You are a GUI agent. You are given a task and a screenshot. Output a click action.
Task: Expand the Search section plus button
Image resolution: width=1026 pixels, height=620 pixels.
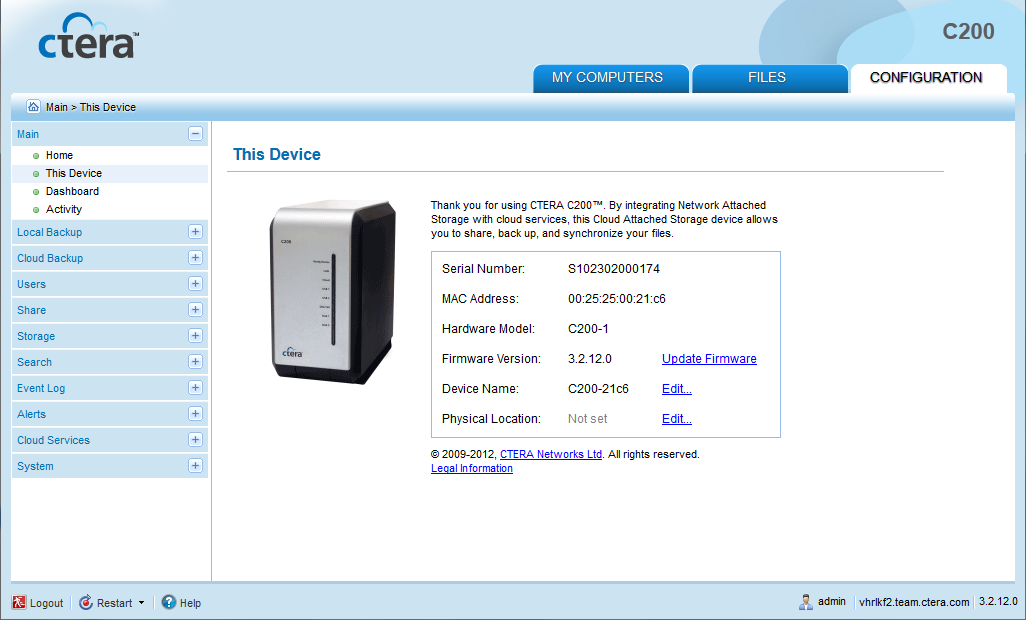coord(195,362)
